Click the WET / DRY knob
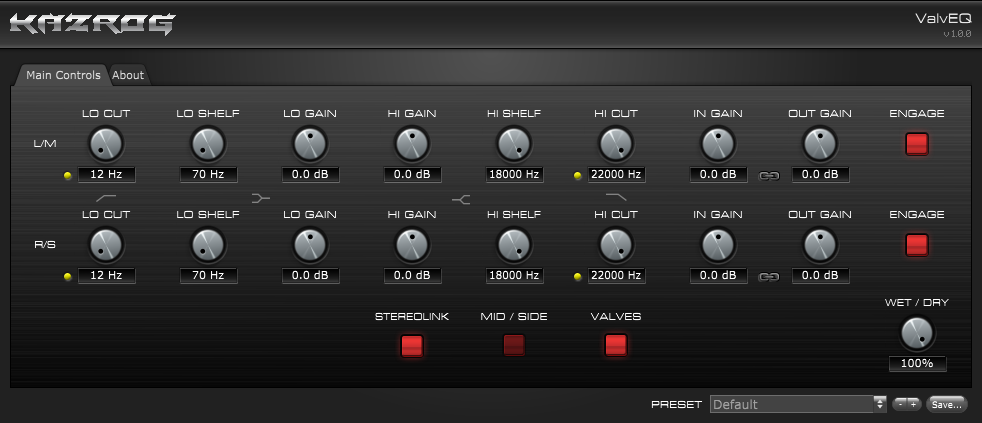The image size is (982, 423). 917,333
